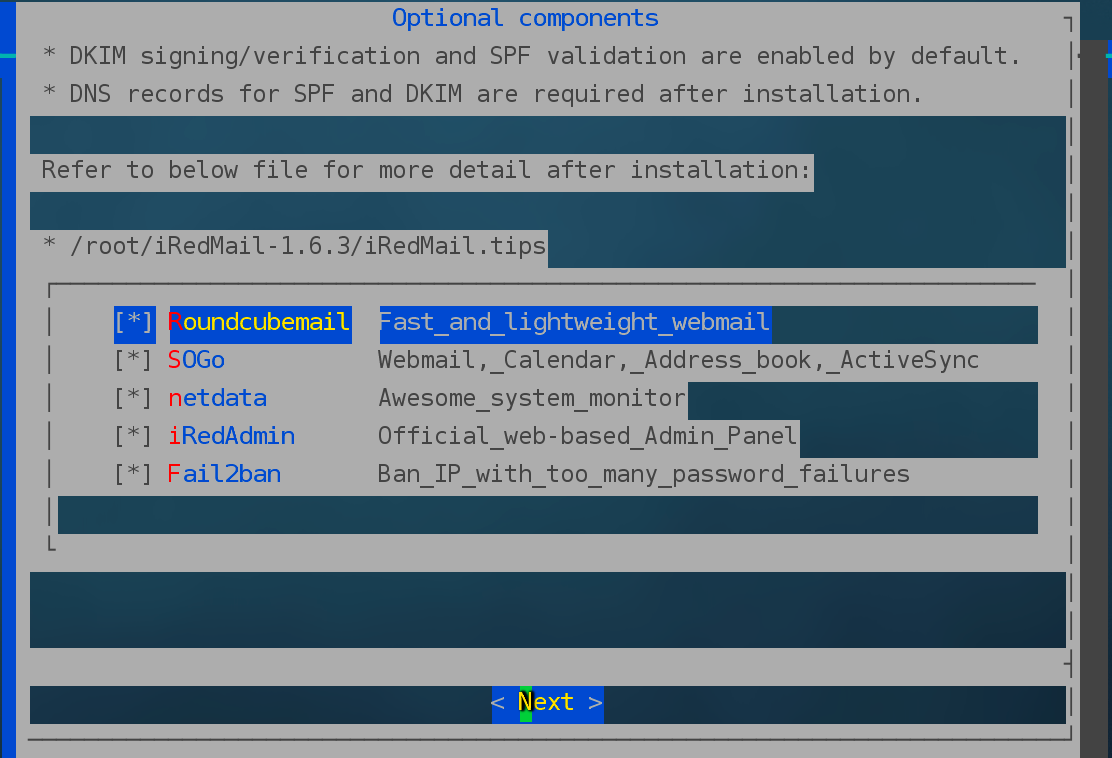1112x758 pixels.
Task: Click the Webmail,_Calendar,_Address_book,_ActiveSync description
Action: [679, 361]
